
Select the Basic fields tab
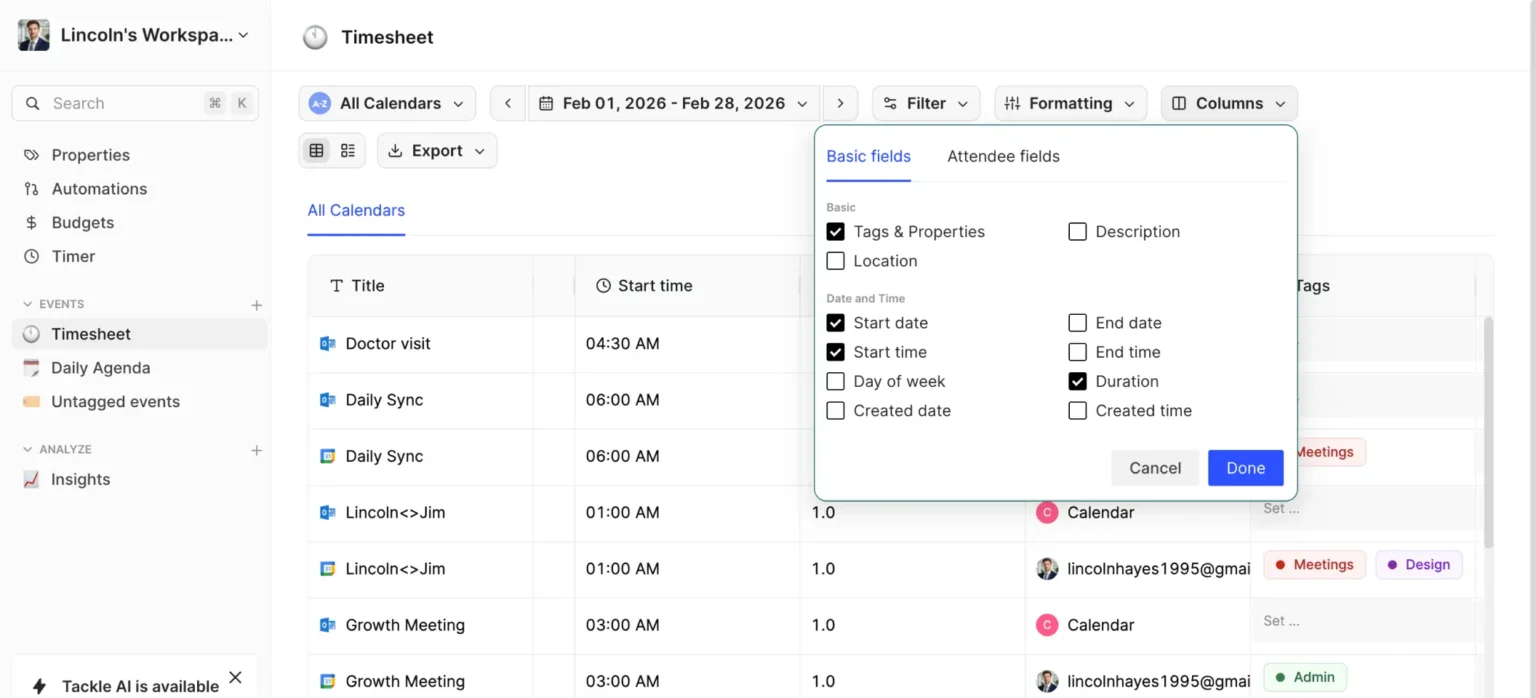point(868,156)
